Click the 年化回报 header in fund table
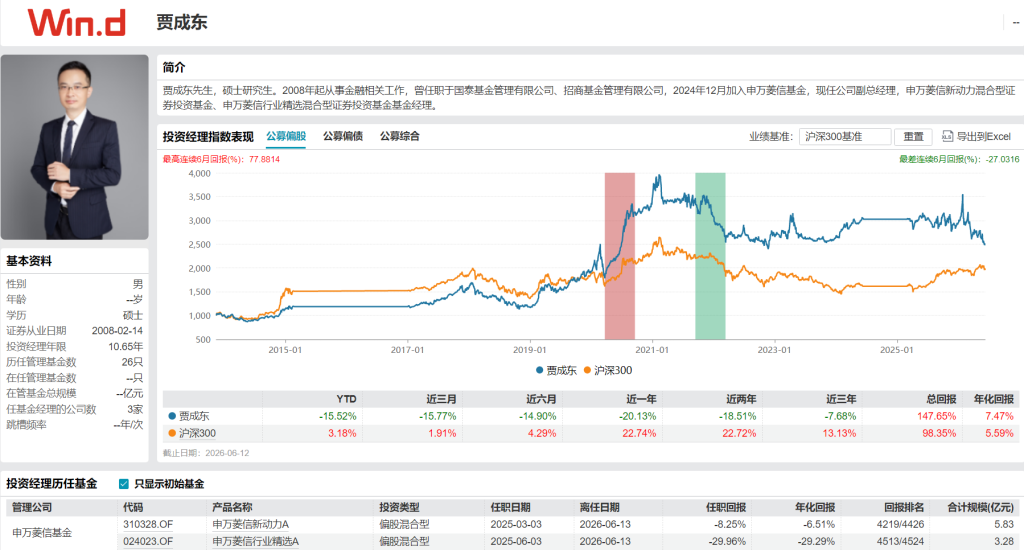This screenshot has width=1024, height=550. pyautogui.click(x=815, y=507)
